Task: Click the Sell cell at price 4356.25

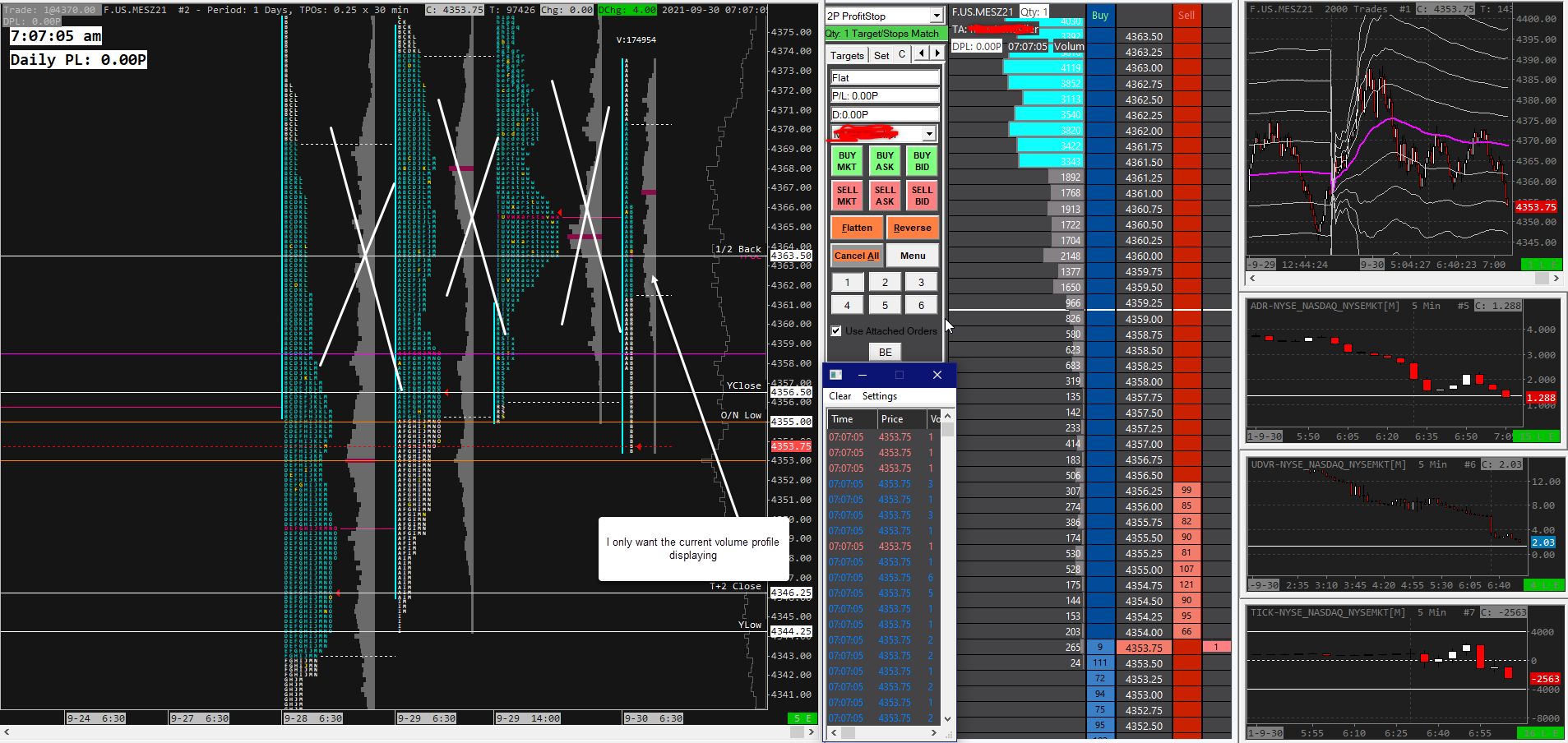Action: (1186, 491)
